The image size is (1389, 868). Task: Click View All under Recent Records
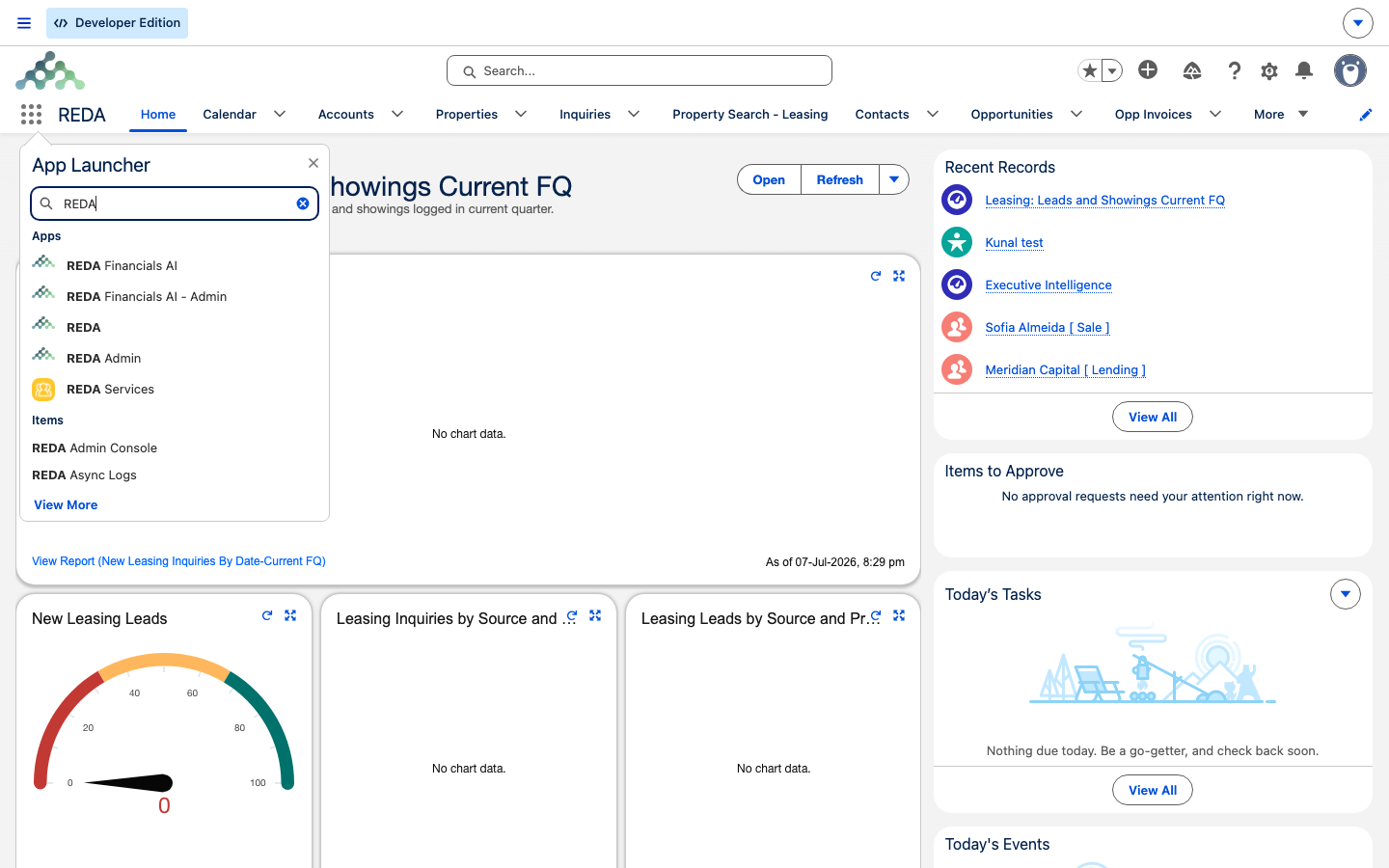[1153, 417]
